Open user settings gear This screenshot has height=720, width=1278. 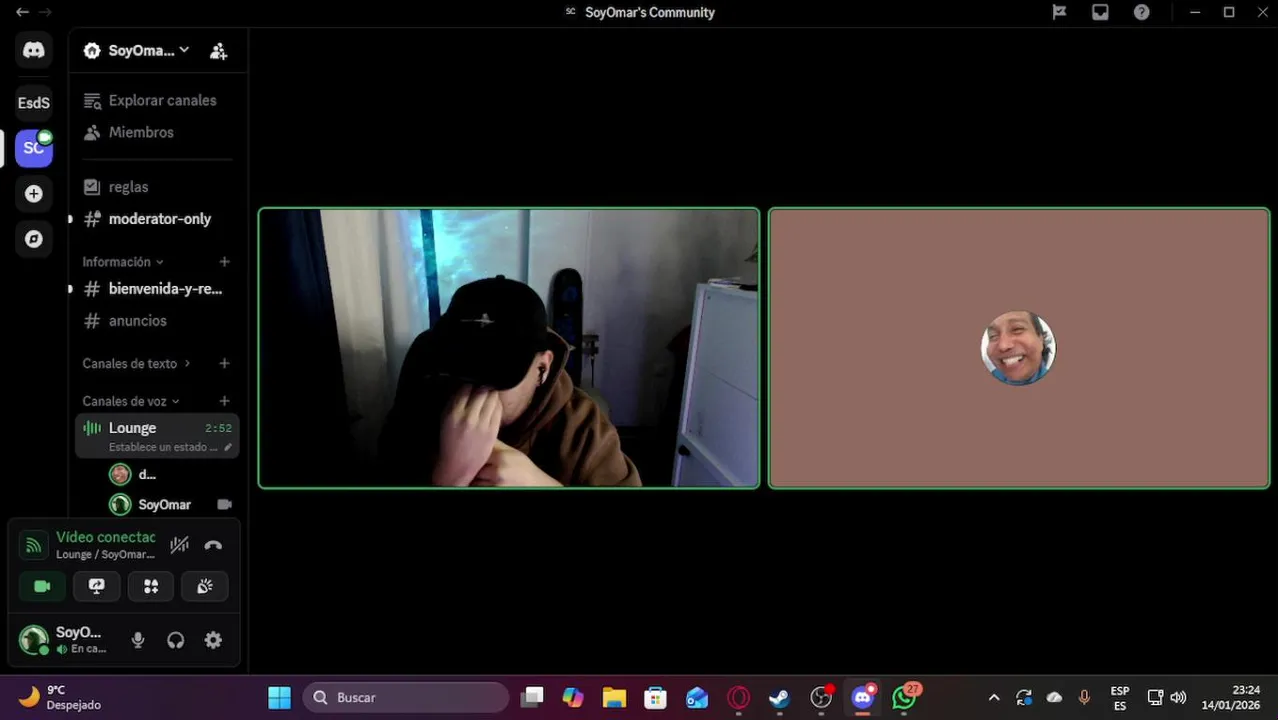213,640
